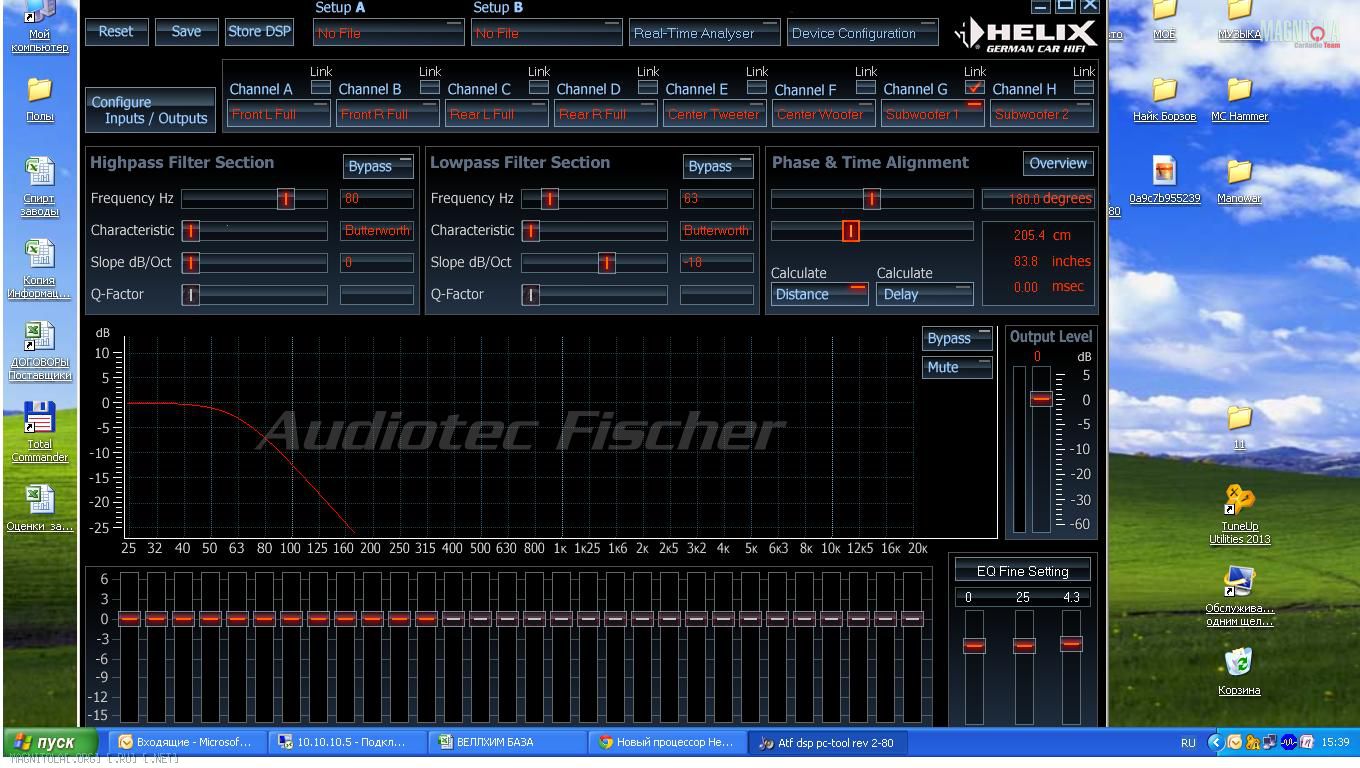This screenshot has width=1360, height=768.
Task: Open the Real-Time Analyser
Action: tap(704, 33)
